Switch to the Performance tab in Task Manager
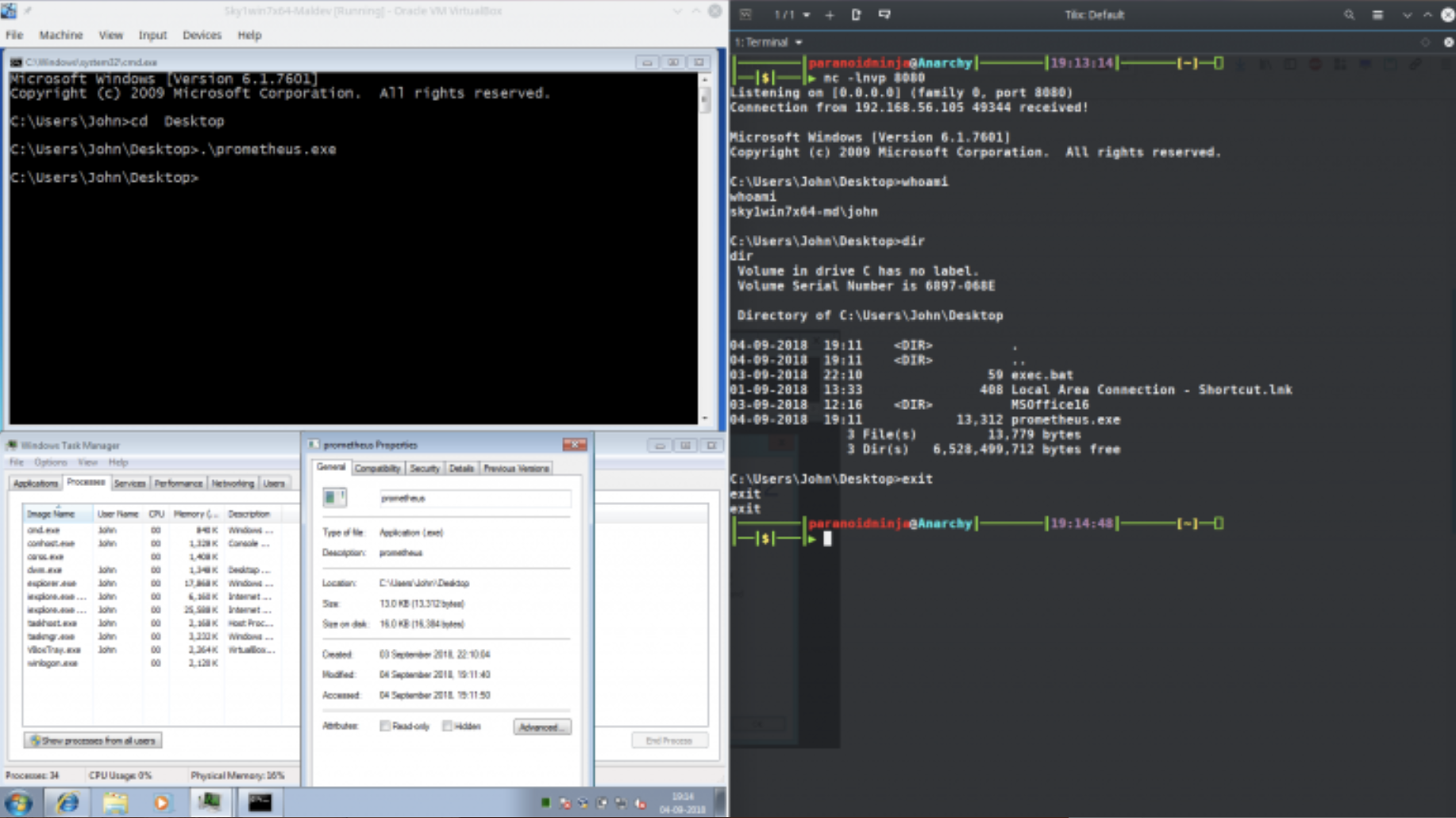This screenshot has height=818, width=1456. 178,483
